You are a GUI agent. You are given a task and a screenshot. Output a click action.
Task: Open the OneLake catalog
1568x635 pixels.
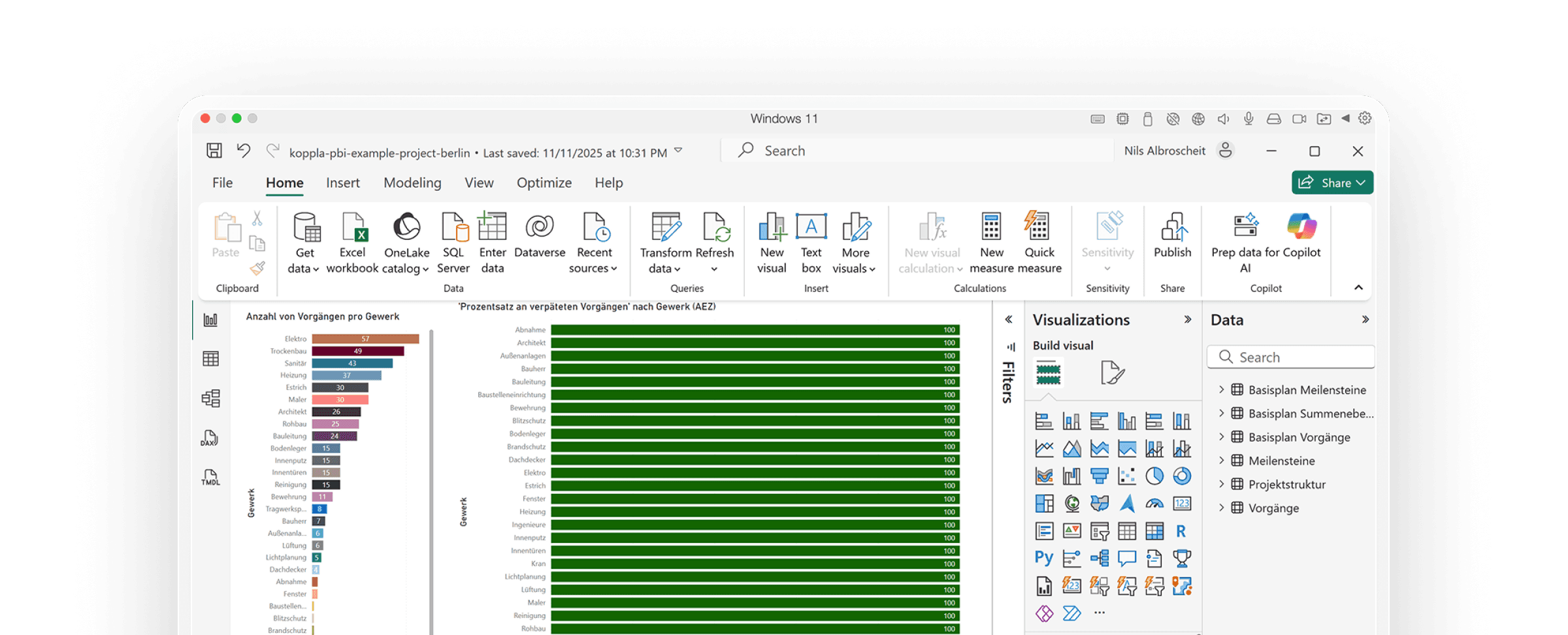(406, 242)
